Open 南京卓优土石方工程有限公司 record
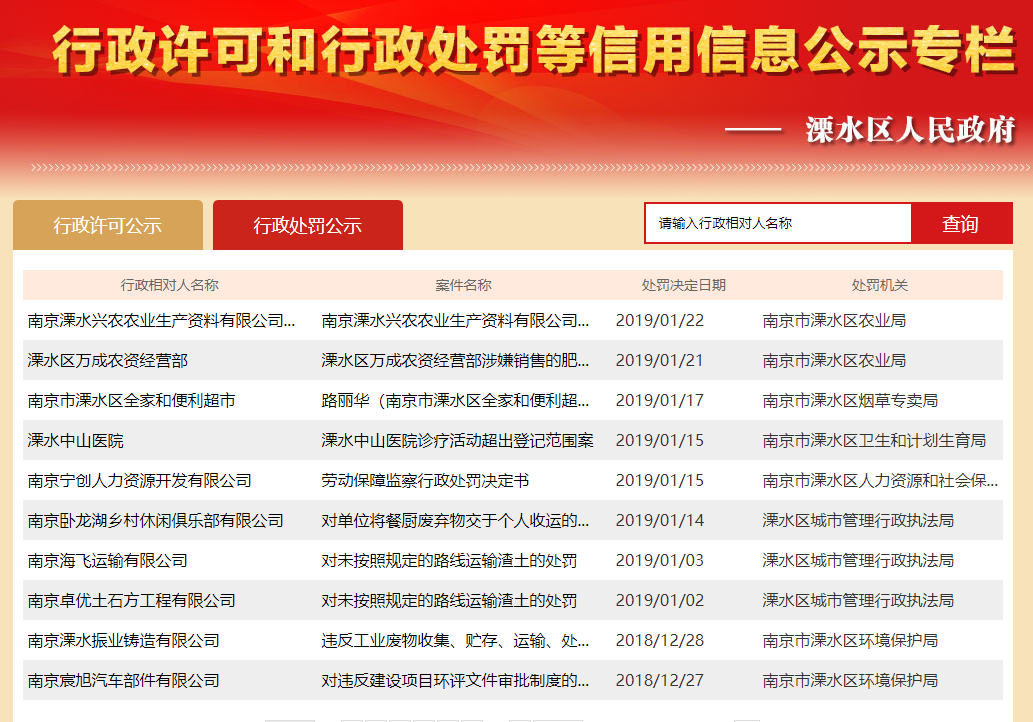This screenshot has height=722, width=1033. (x=132, y=601)
